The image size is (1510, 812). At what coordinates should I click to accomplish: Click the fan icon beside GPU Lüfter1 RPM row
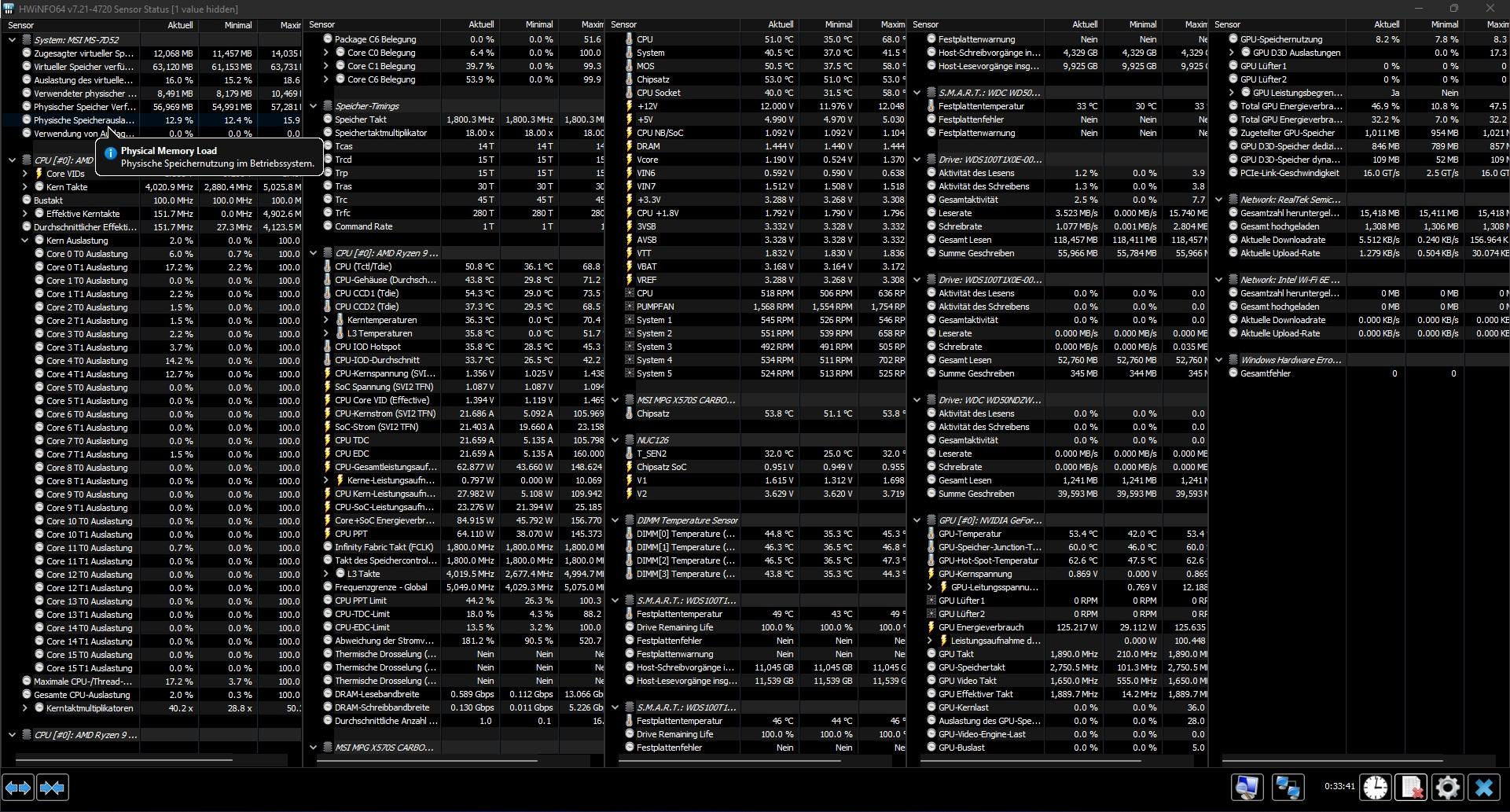(x=931, y=601)
